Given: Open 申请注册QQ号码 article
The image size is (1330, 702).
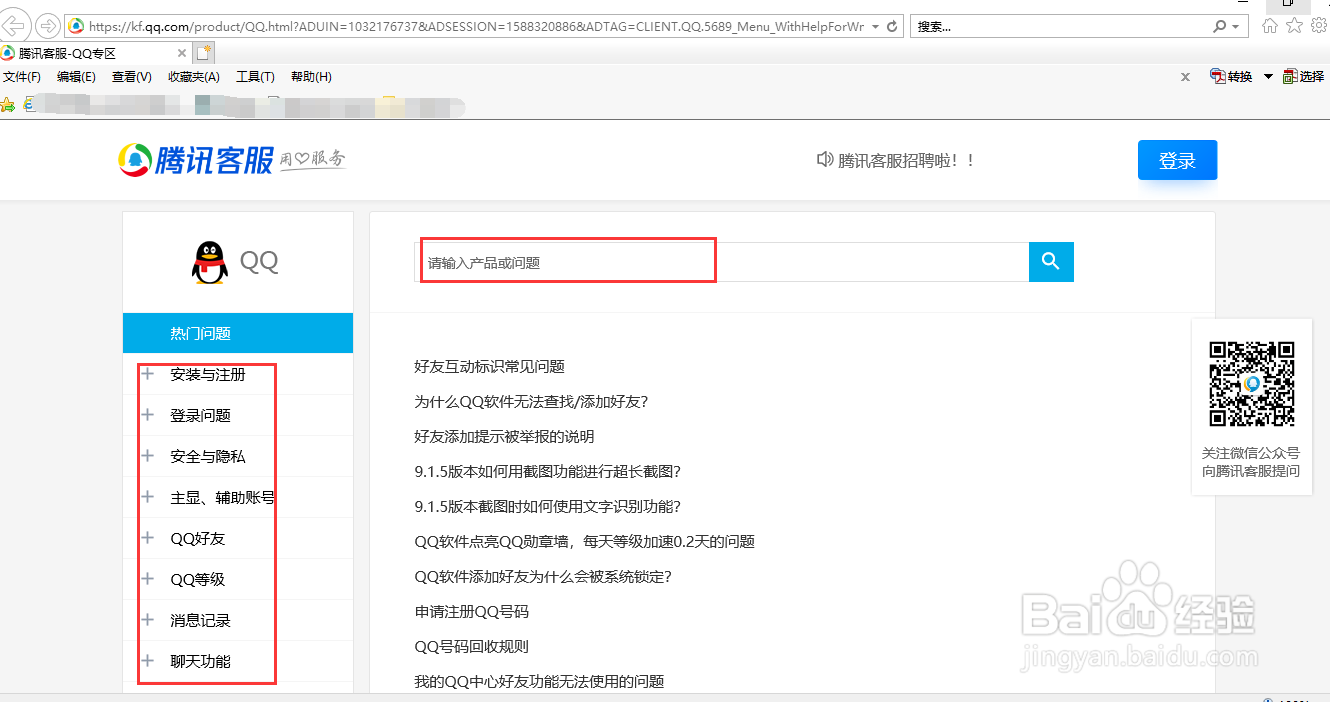Looking at the screenshot, I should (x=471, y=612).
